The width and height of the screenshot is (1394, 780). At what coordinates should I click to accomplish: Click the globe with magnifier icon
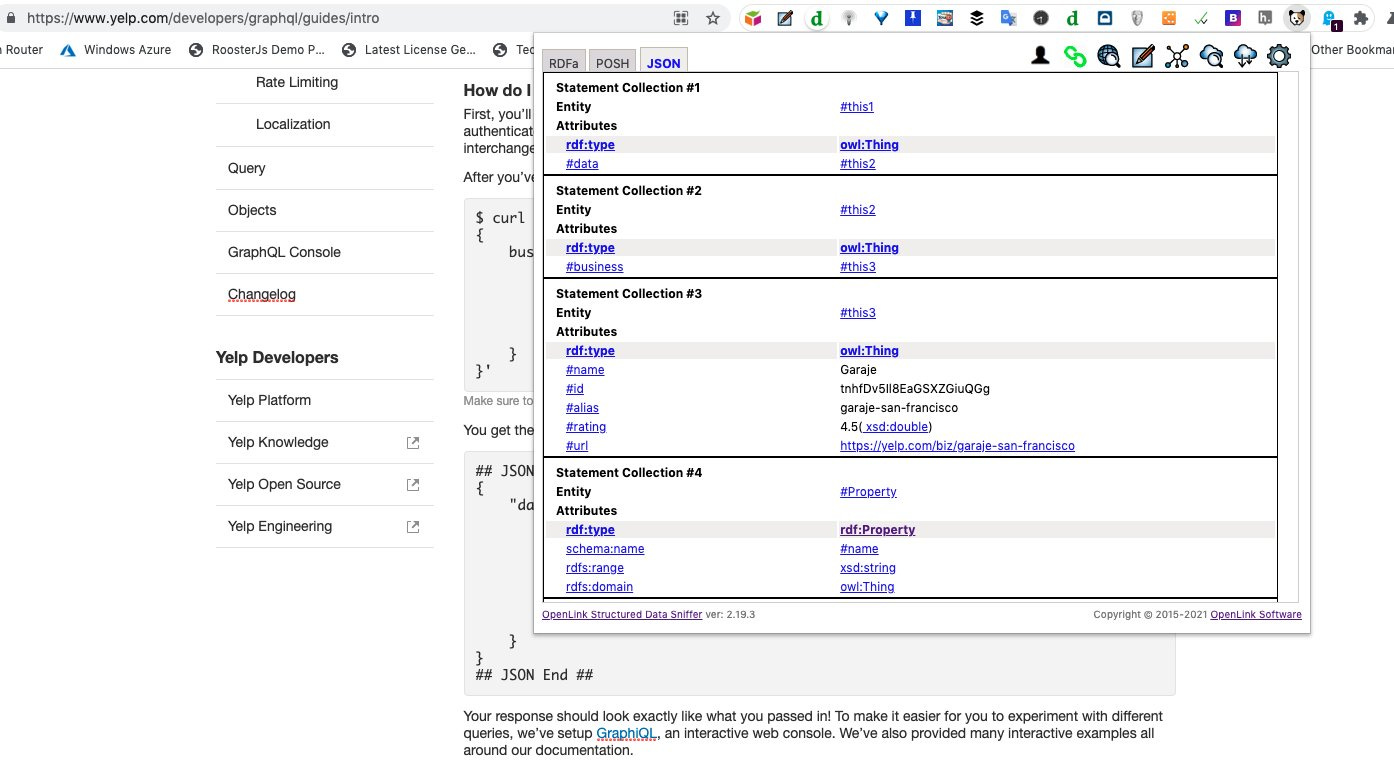pos(1109,57)
